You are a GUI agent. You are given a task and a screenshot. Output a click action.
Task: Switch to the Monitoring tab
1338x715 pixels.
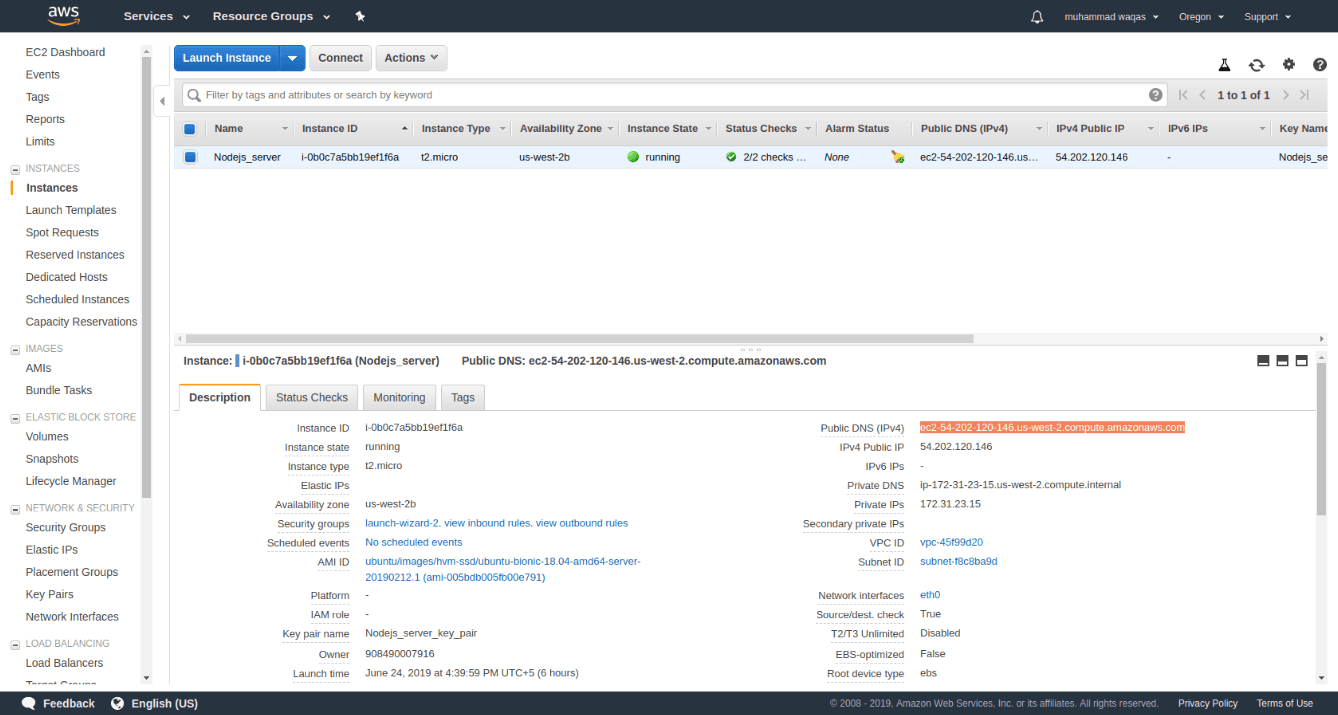(x=399, y=396)
